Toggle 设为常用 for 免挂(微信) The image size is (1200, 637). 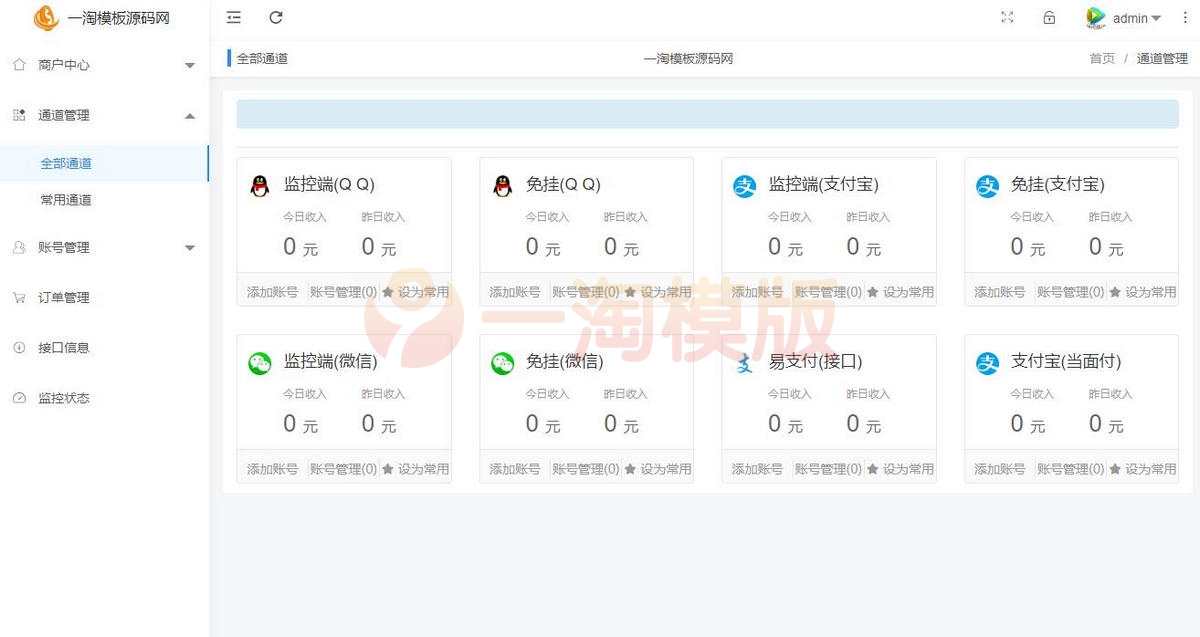658,469
